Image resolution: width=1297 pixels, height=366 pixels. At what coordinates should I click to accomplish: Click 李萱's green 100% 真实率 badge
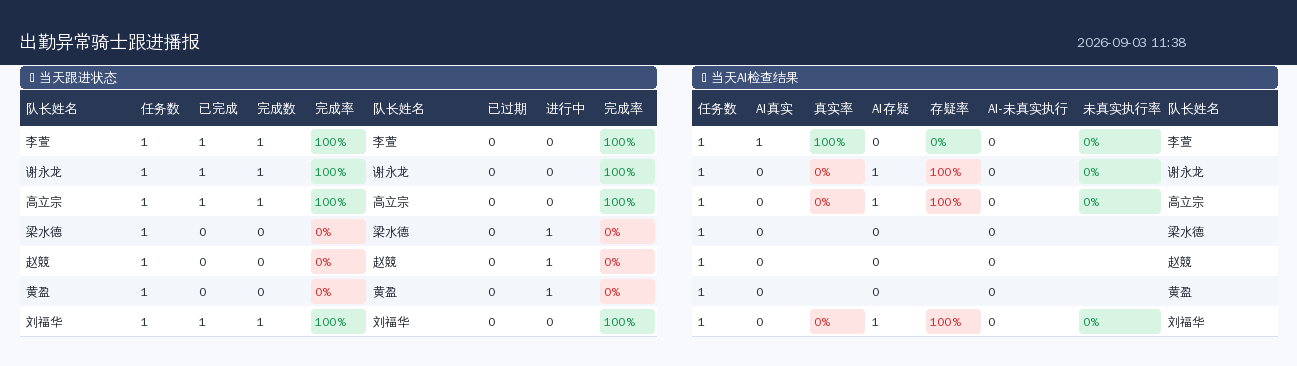tap(837, 142)
